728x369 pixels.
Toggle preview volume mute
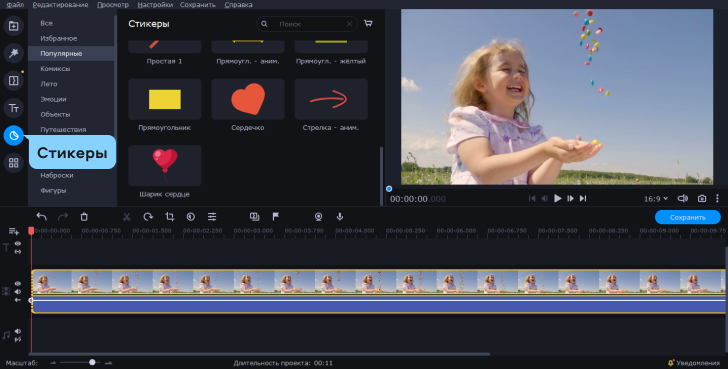click(682, 198)
